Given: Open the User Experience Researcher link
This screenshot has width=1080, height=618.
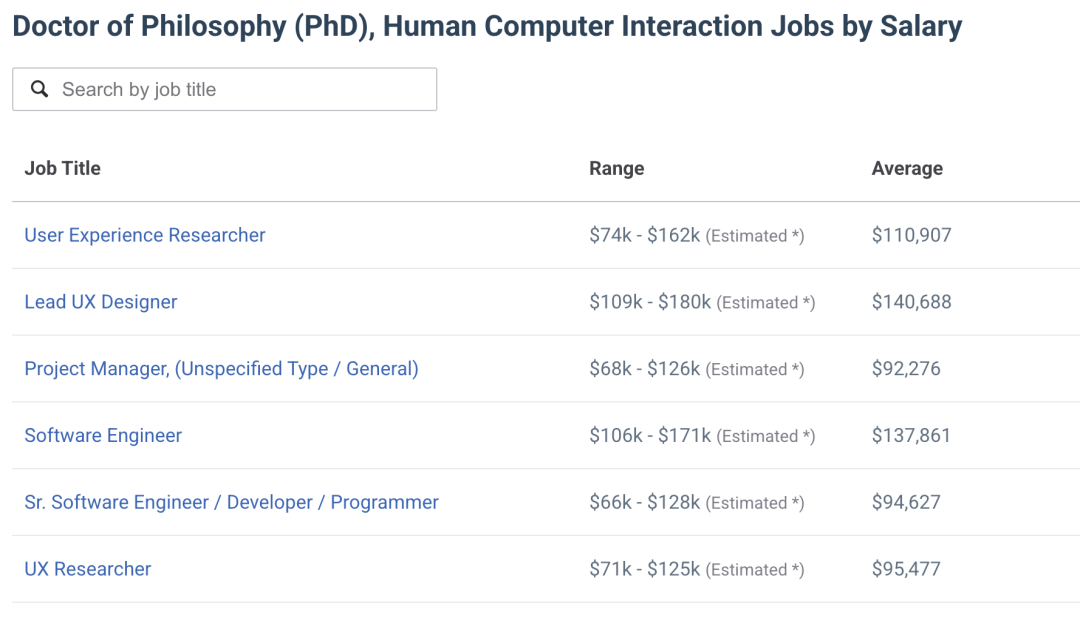Looking at the screenshot, I should [145, 235].
